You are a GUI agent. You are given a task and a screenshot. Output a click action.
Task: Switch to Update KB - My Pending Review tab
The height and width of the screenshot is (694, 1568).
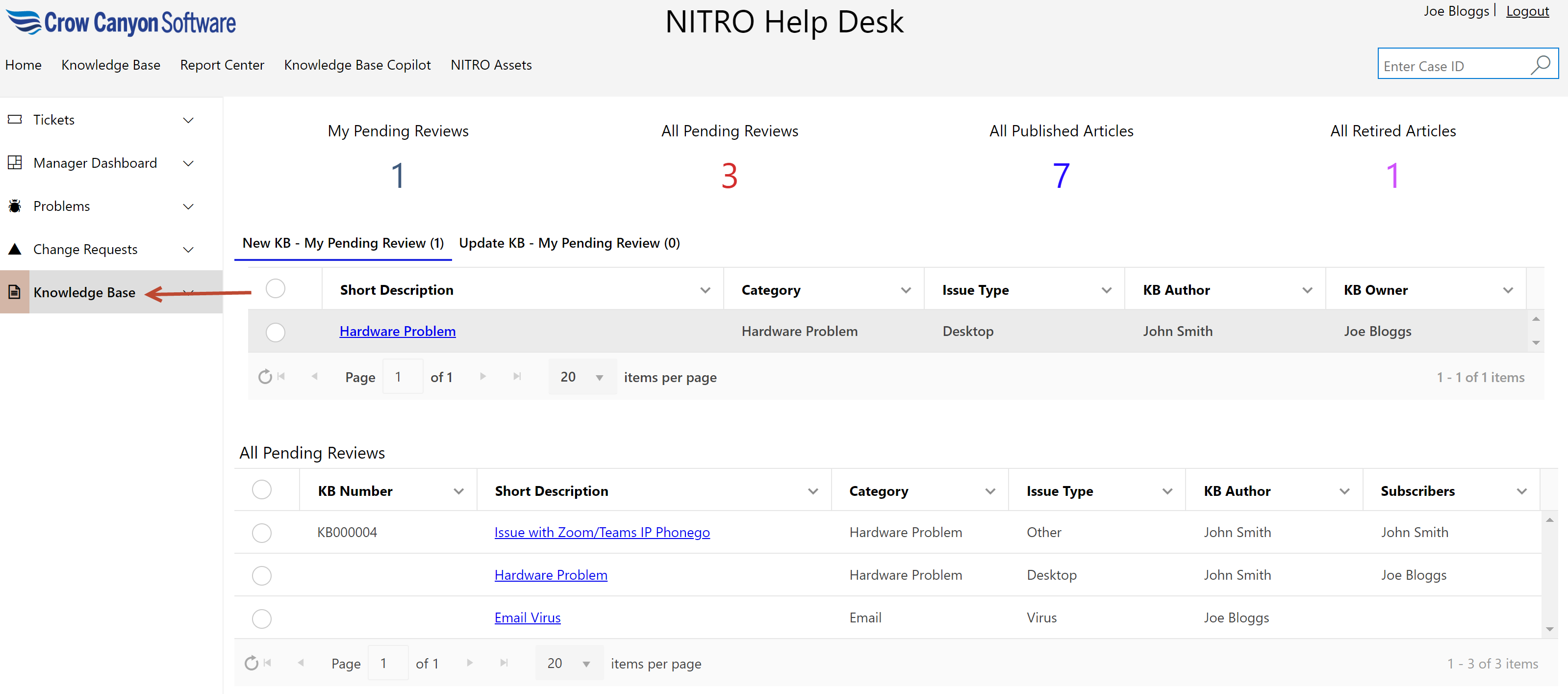569,243
